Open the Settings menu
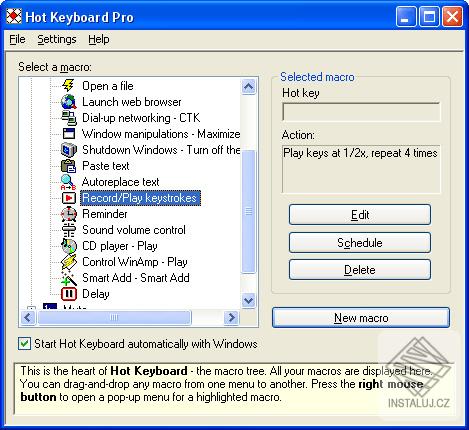This screenshot has height=430, width=469. (x=57, y=39)
